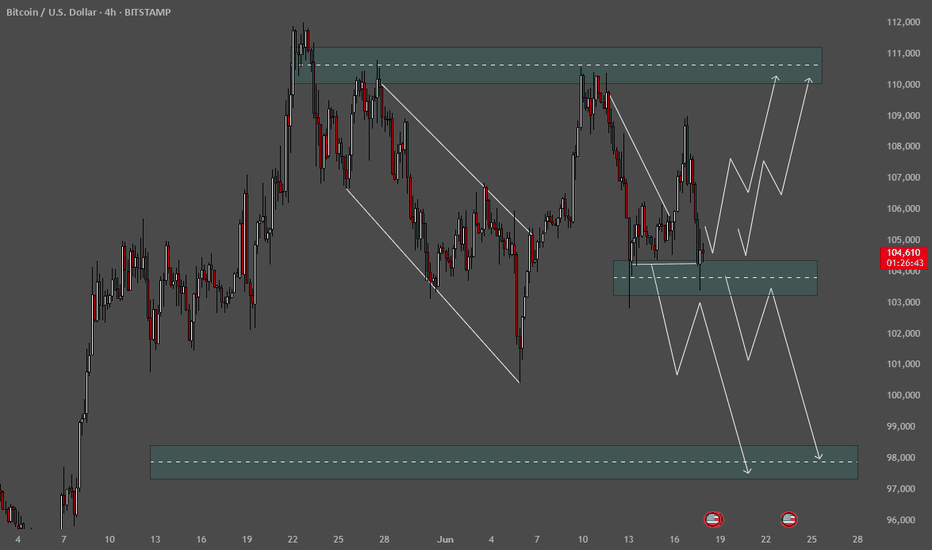Click the US economic event flag near date 23
Image resolution: width=932 pixels, height=550 pixels.
click(789, 520)
